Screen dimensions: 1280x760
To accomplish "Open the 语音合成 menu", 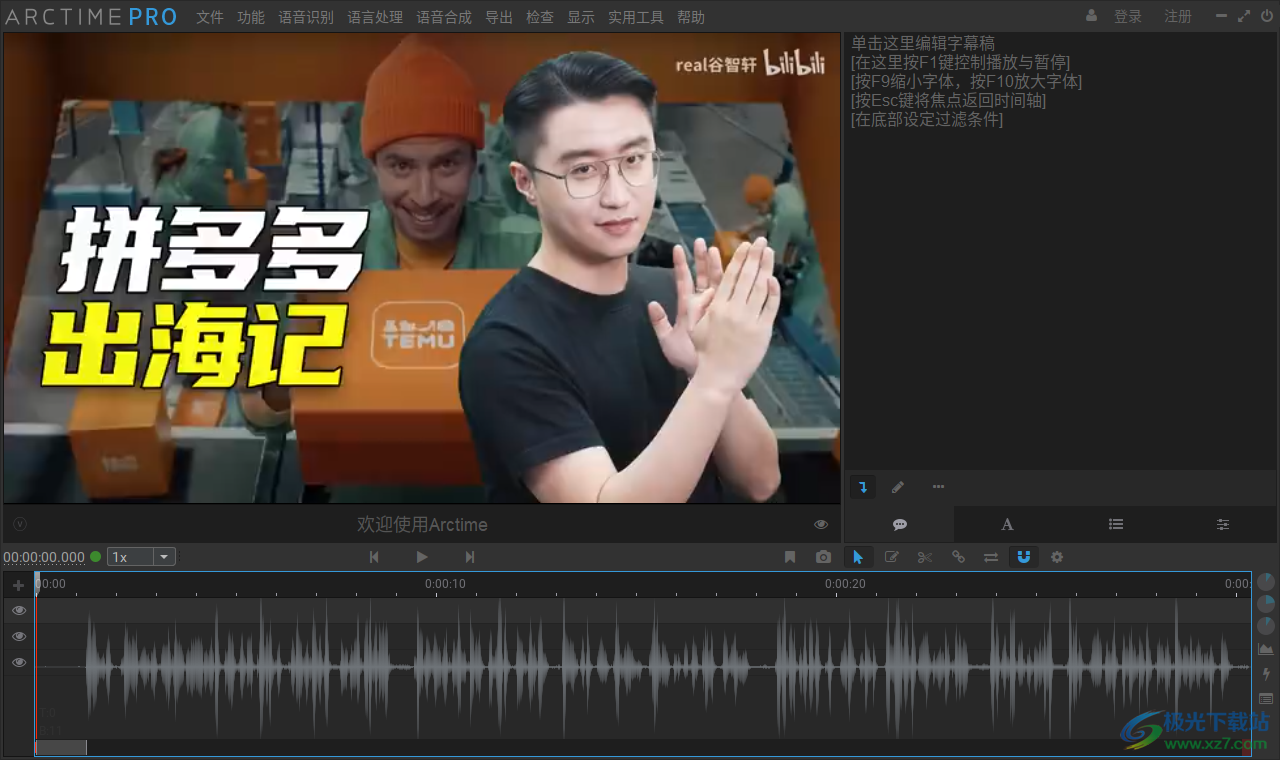I will pos(444,17).
